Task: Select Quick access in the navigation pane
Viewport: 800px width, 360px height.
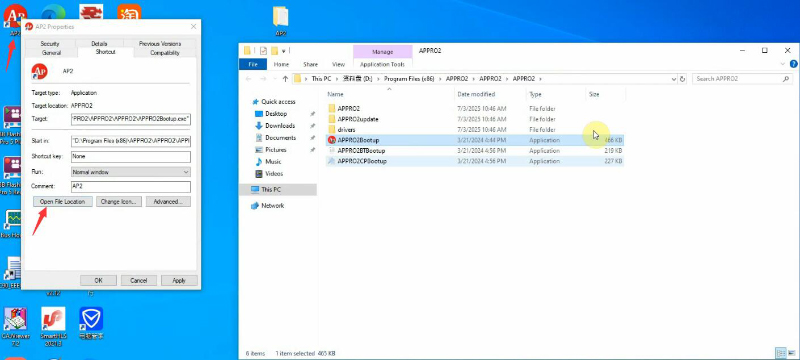Action: pyautogui.click(x=278, y=101)
